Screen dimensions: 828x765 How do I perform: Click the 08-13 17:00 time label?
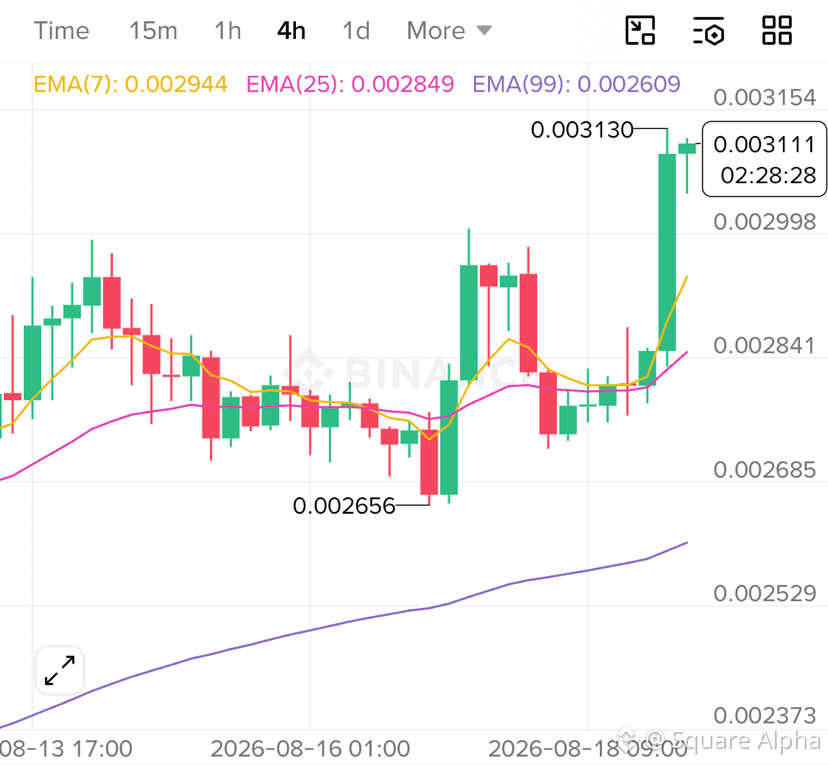point(66,749)
